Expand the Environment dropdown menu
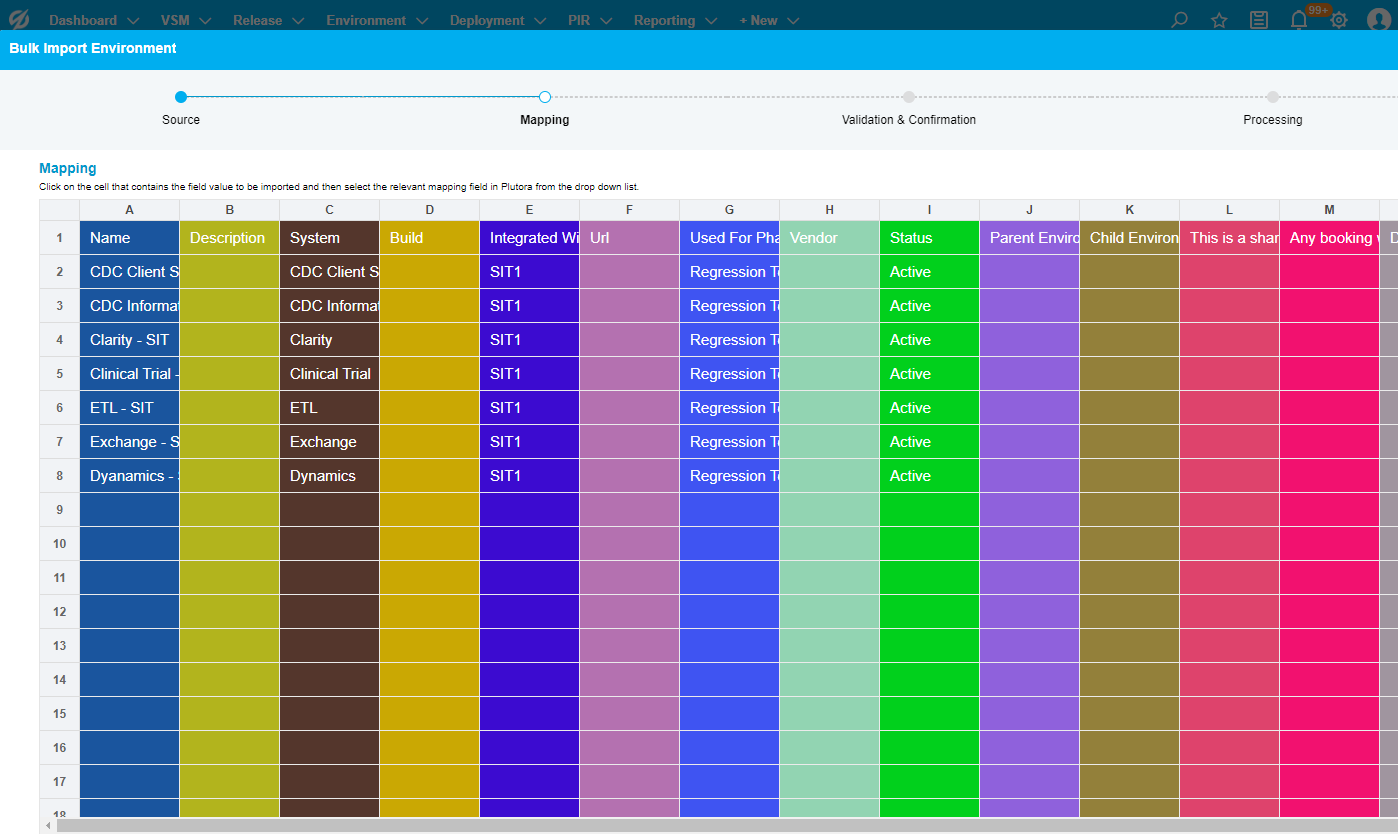 pos(377,20)
